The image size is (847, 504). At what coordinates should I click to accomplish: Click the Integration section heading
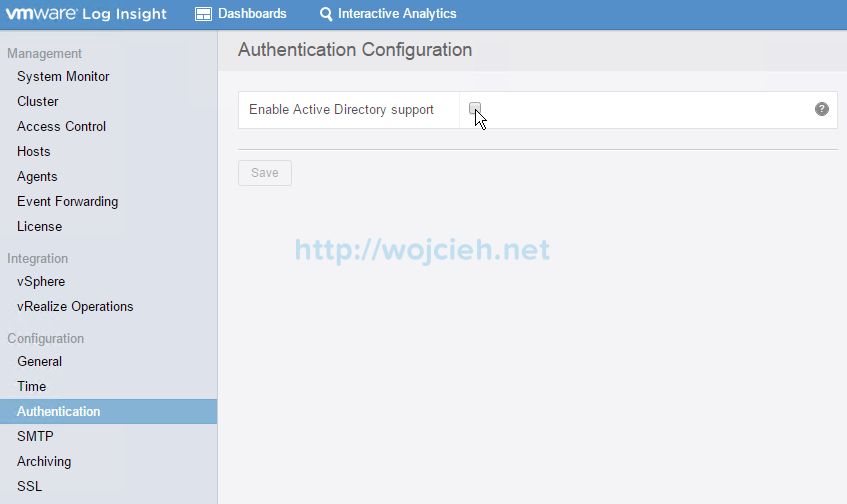point(37,259)
